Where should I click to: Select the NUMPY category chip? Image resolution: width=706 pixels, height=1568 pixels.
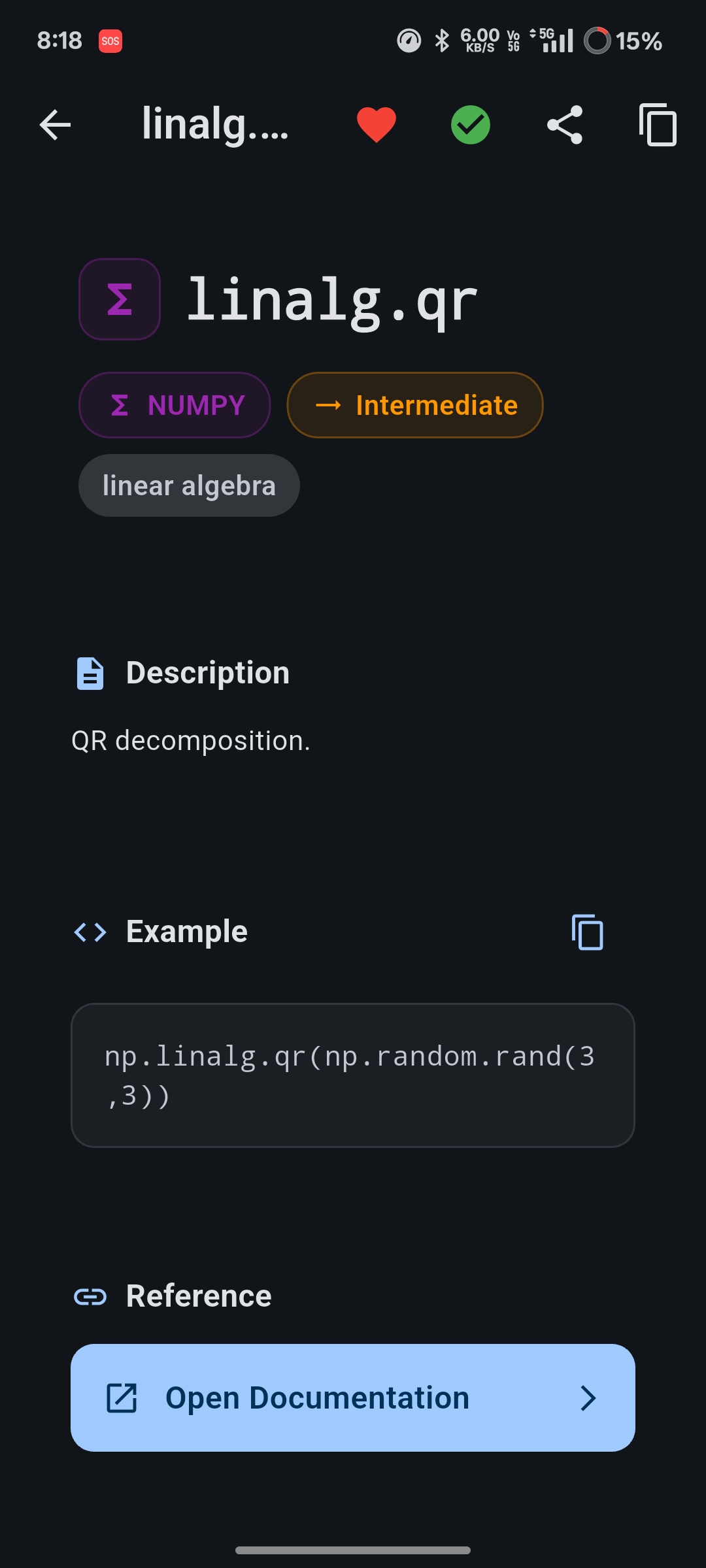click(x=174, y=405)
